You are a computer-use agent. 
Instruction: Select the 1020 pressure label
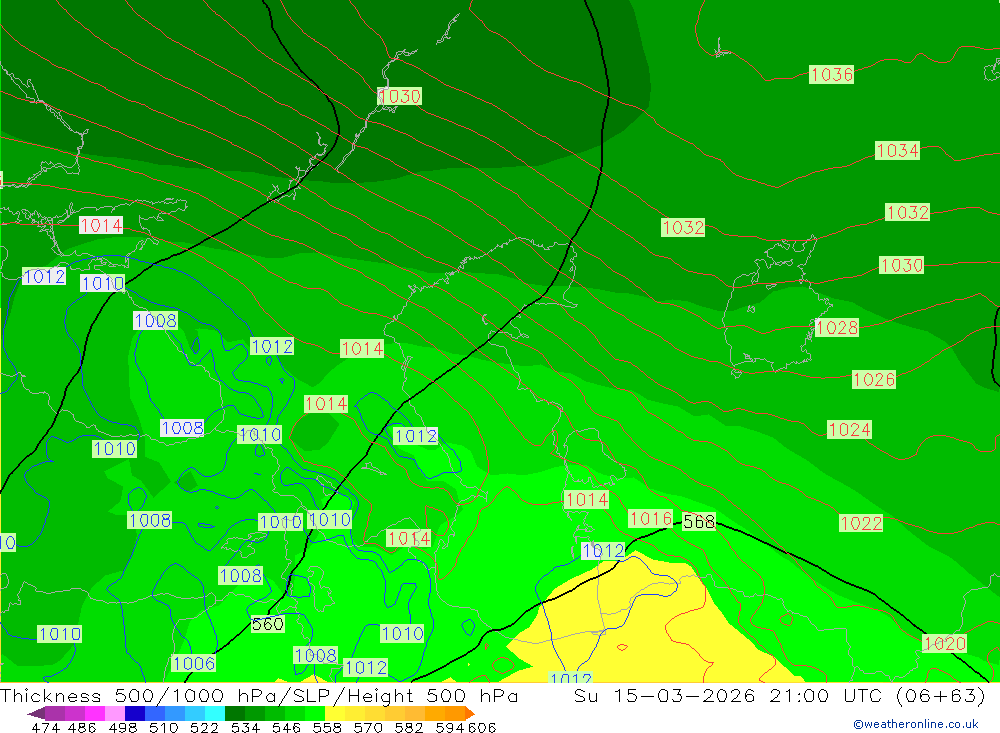[945, 643]
